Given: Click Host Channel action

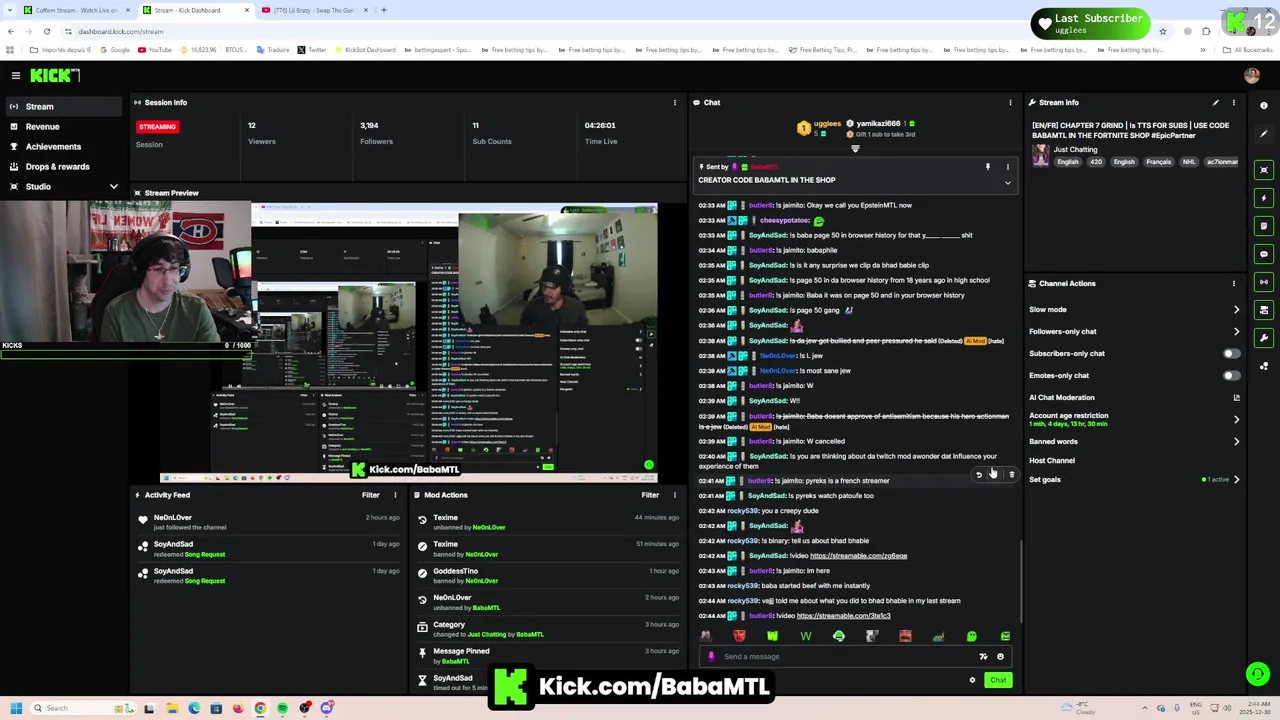Looking at the screenshot, I should [x=1052, y=460].
